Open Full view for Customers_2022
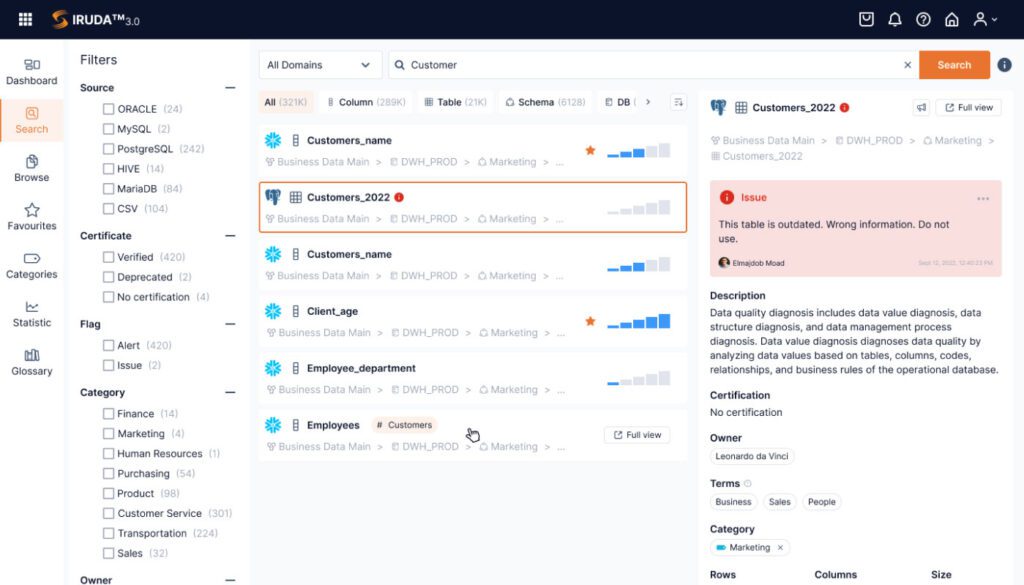 pos(968,107)
